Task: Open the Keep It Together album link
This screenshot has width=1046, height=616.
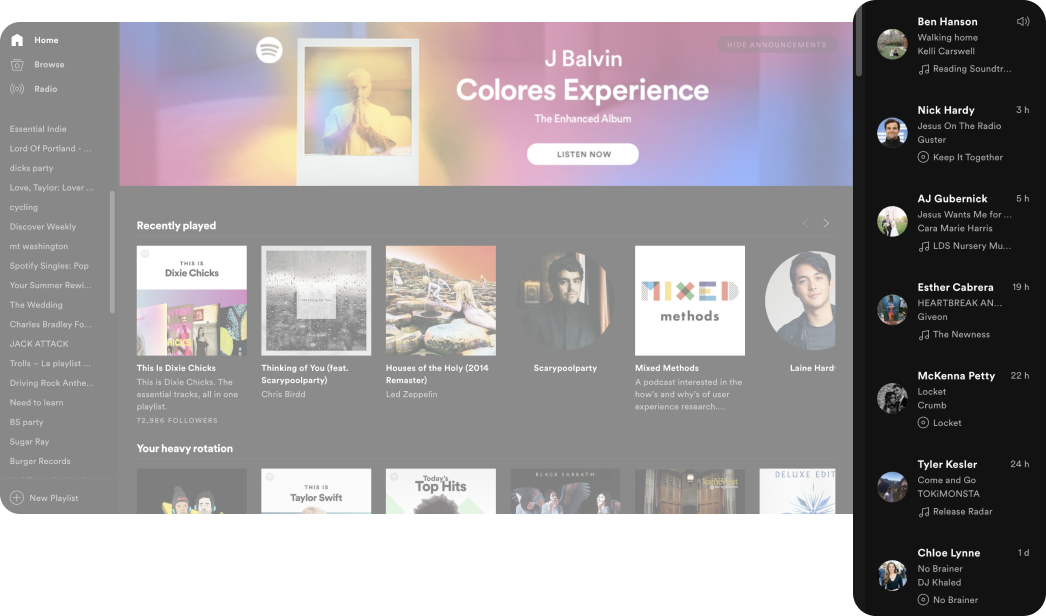Action: (967, 158)
